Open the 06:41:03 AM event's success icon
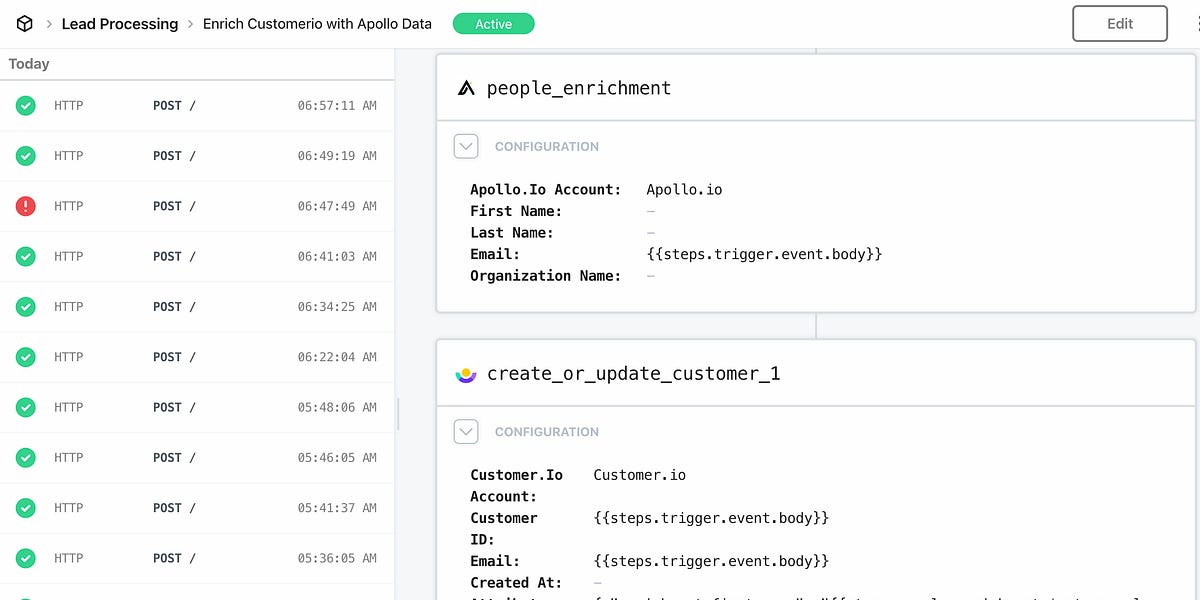The width and height of the screenshot is (1200, 600). [x=26, y=256]
